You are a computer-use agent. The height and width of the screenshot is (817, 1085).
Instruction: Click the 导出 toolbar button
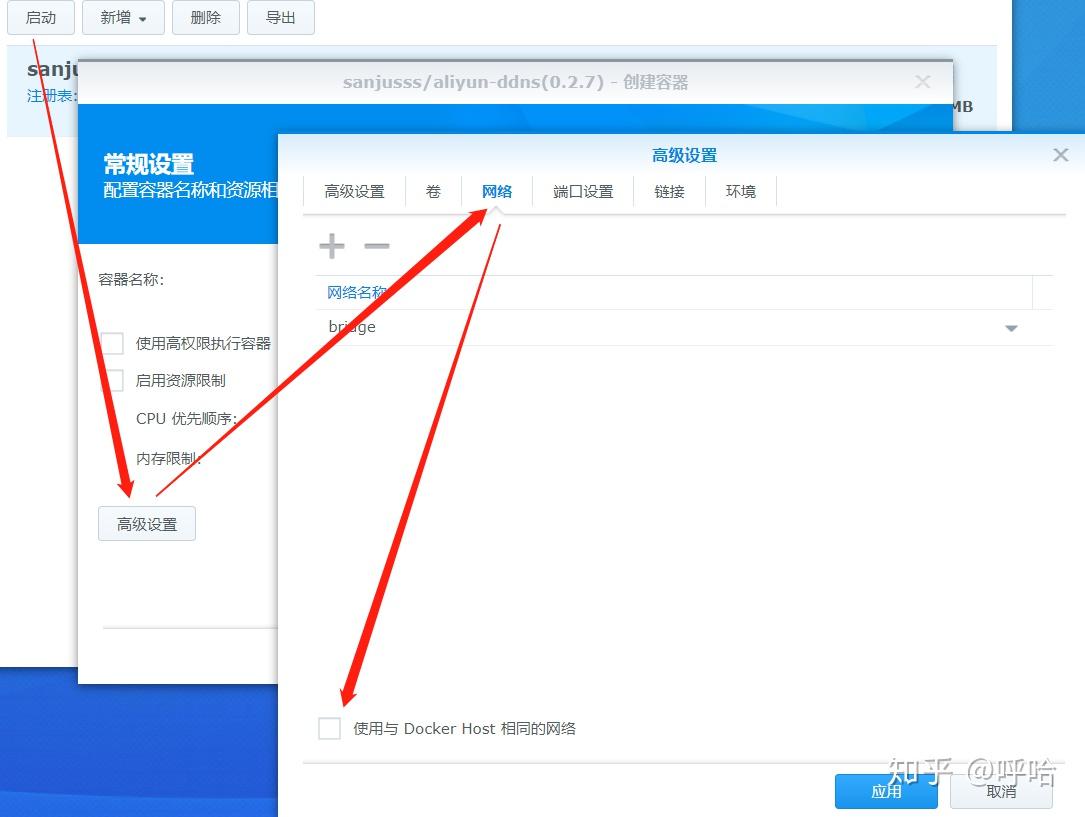pos(280,18)
